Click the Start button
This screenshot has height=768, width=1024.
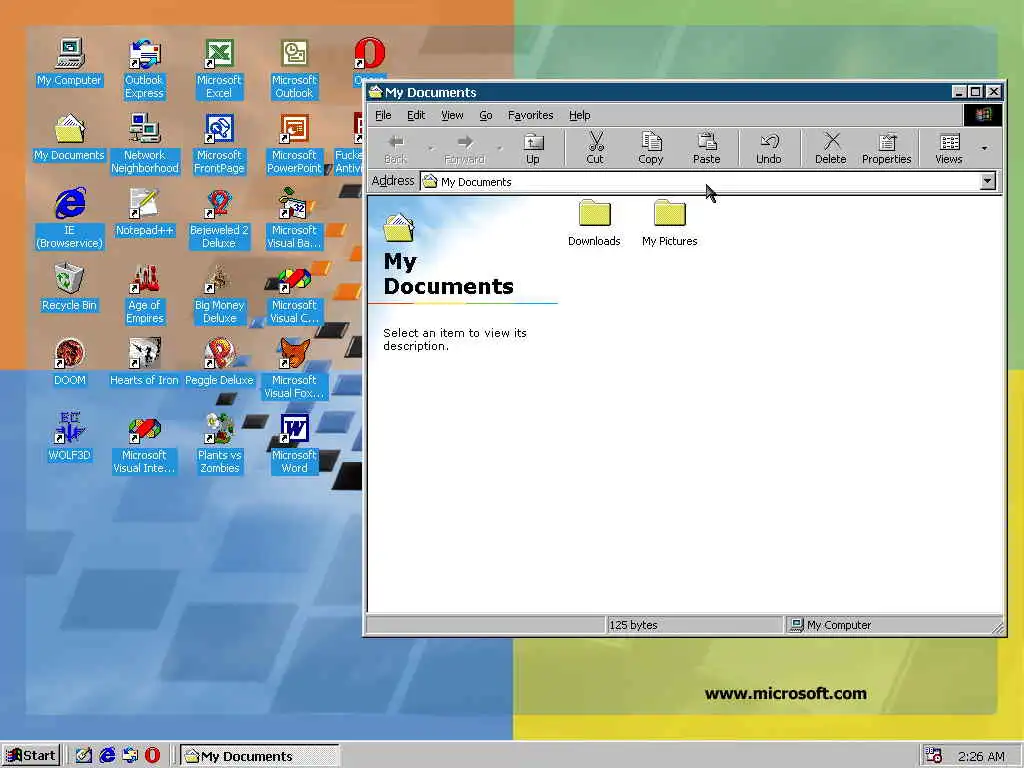point(31,756)
